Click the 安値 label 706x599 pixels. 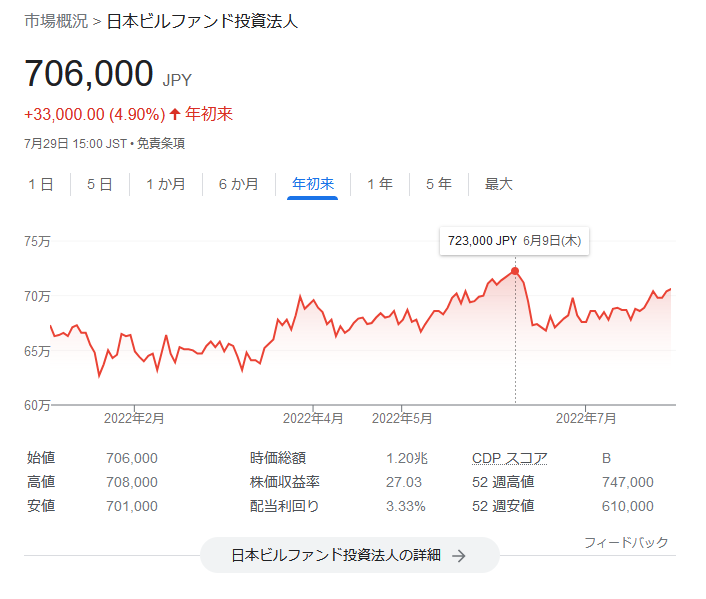pyautogui.click(x=41, y=506)
